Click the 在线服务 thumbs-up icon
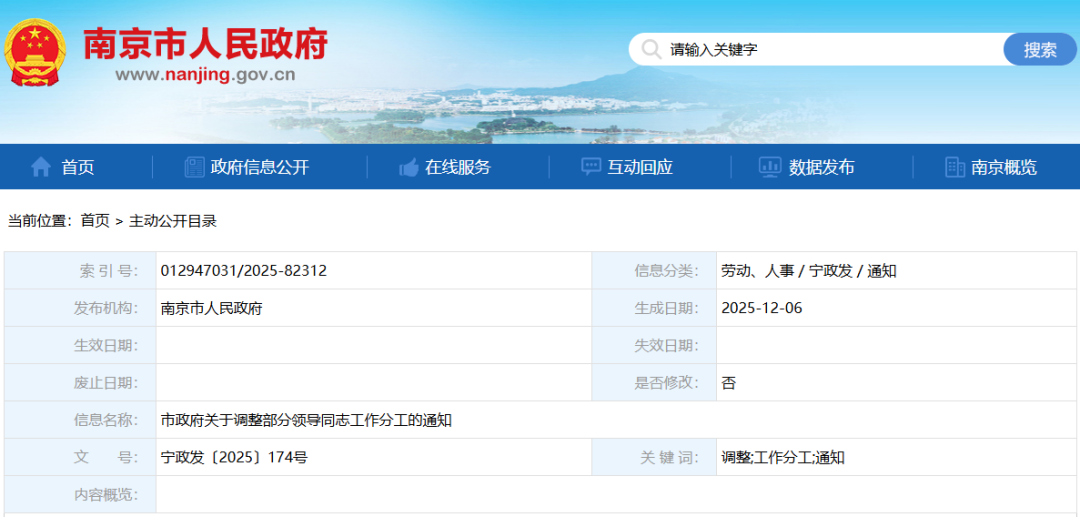This screenshot has width=1080, height=517. [x=408, y=167]
